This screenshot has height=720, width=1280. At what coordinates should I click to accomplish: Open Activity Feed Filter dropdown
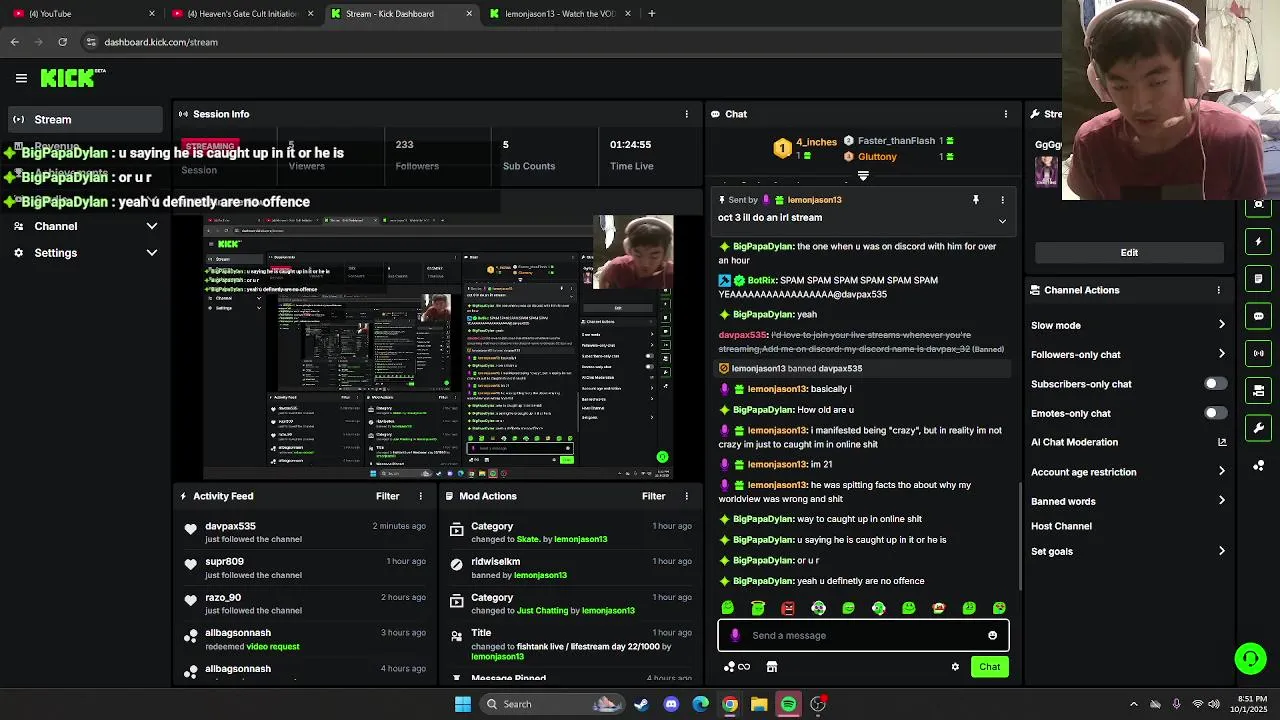tap(387, 496)
